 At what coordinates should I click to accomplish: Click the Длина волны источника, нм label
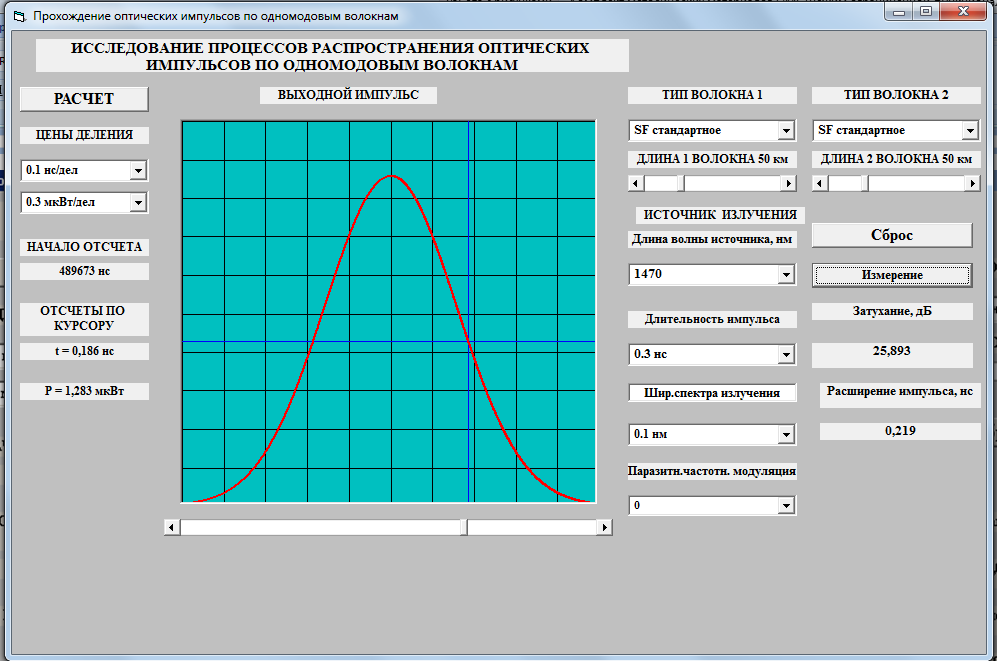click(712, 240)
